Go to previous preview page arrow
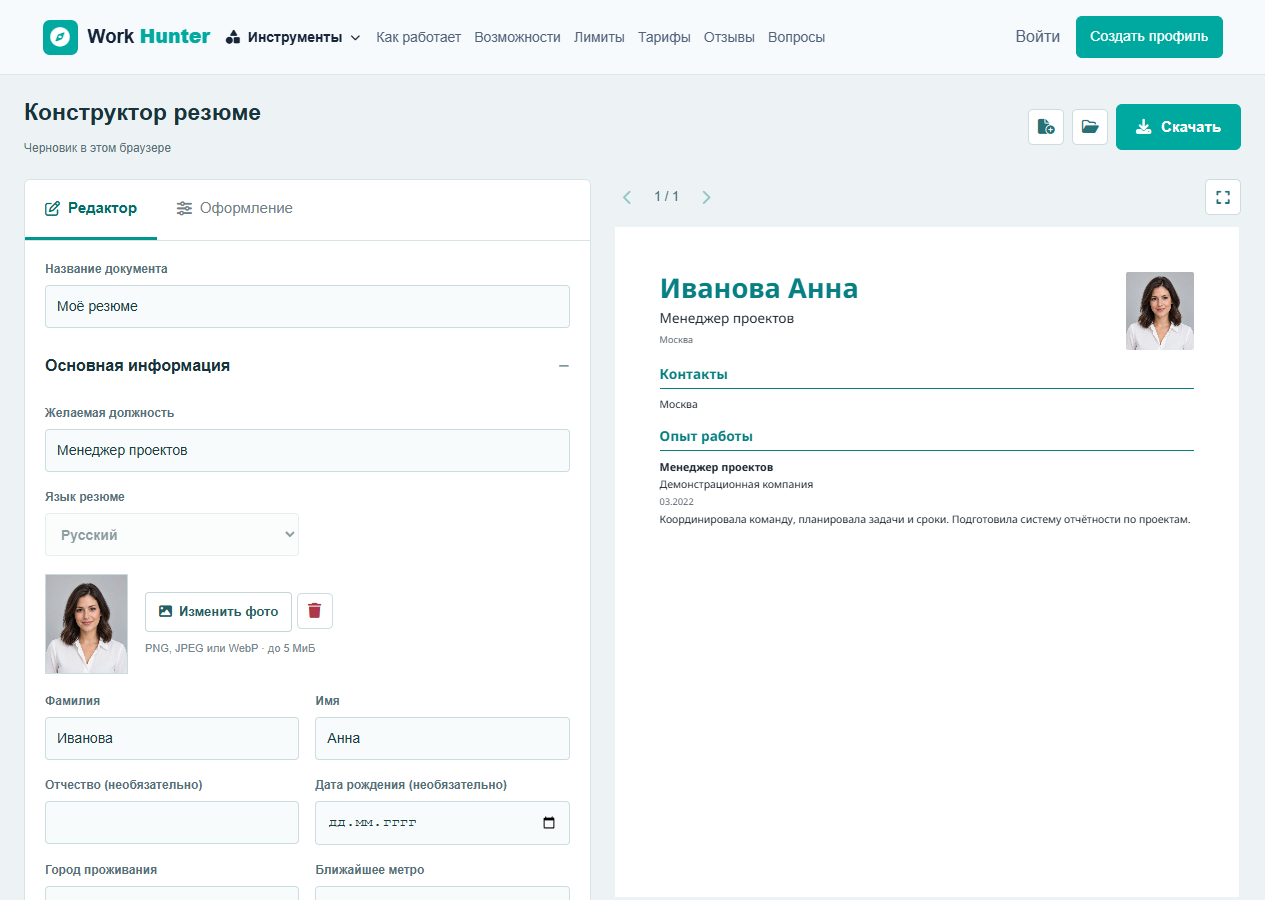This screenshot has width=1280, height=900. pyautogui.click(x=627, y=197)
